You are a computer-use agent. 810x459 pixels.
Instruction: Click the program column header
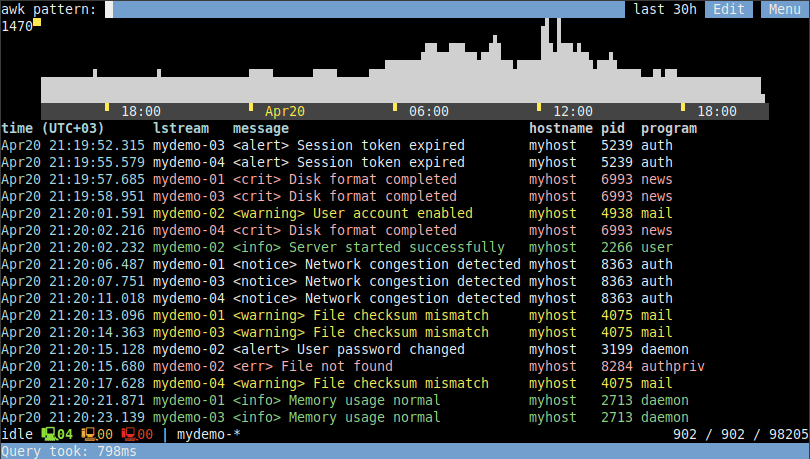669,128
